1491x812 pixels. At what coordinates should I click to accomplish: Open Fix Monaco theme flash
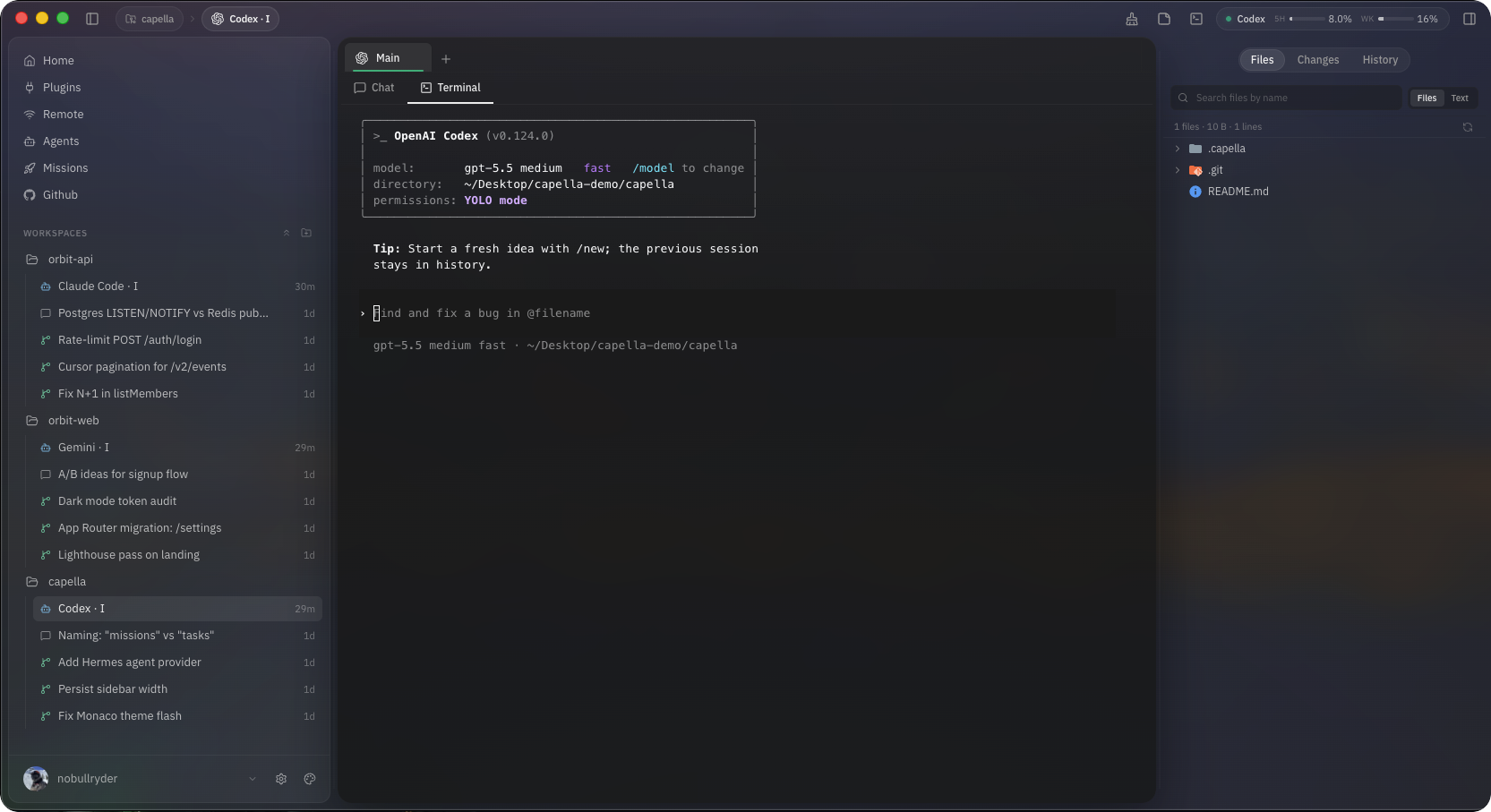(x=177, y=716)
